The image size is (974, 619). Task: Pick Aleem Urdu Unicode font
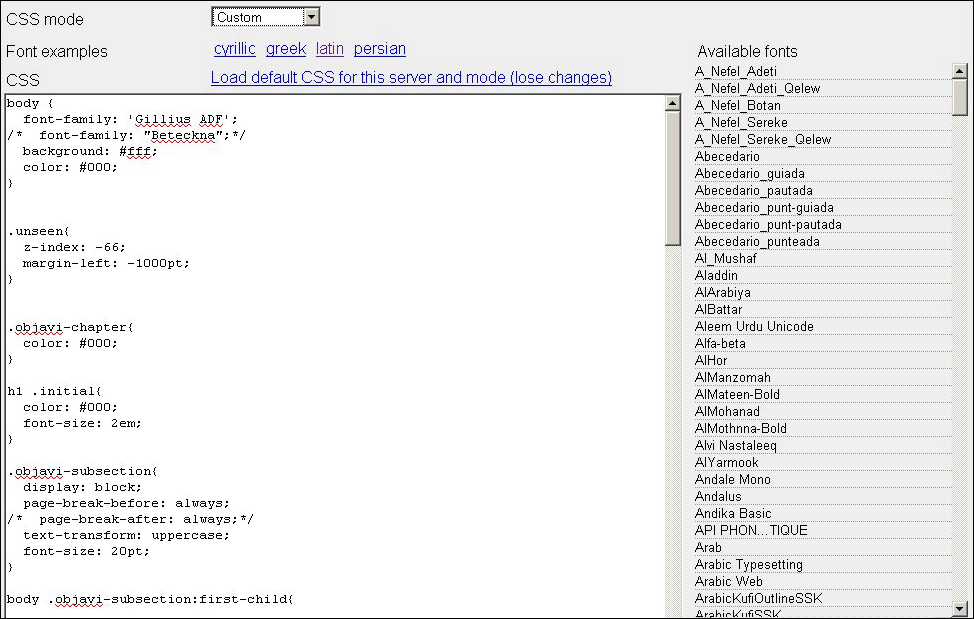click(754, 326)
